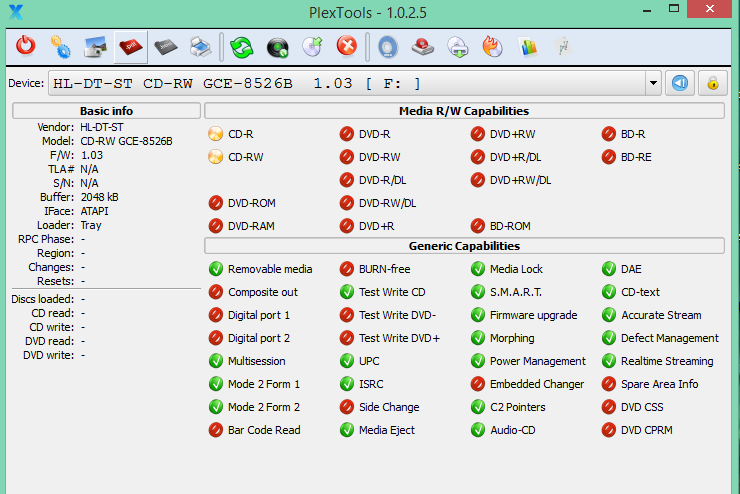
Task: Click the 'Embedded Changer' label
Action: 537,384
